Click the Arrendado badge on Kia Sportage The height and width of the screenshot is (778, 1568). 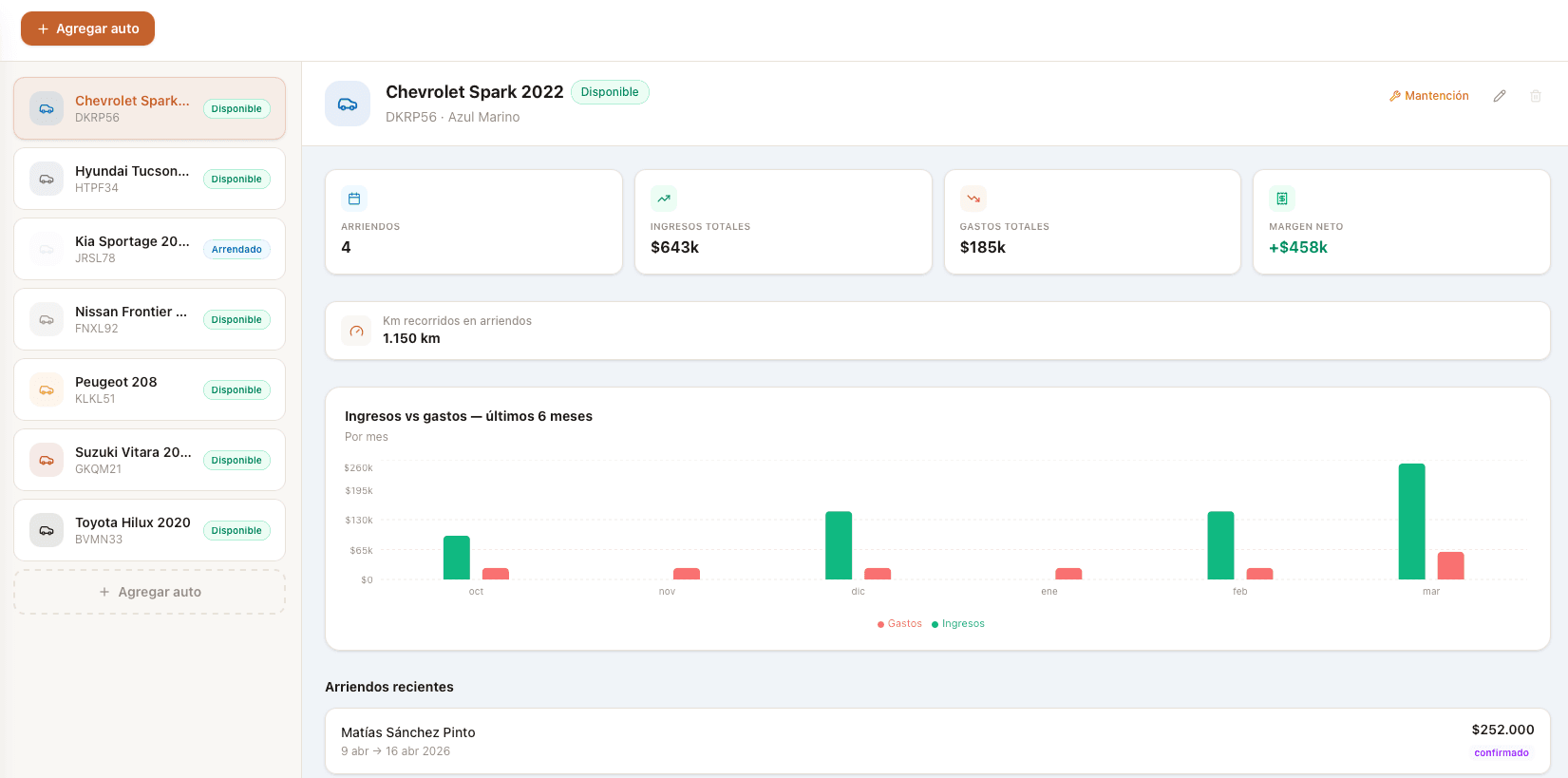[236, 250]
